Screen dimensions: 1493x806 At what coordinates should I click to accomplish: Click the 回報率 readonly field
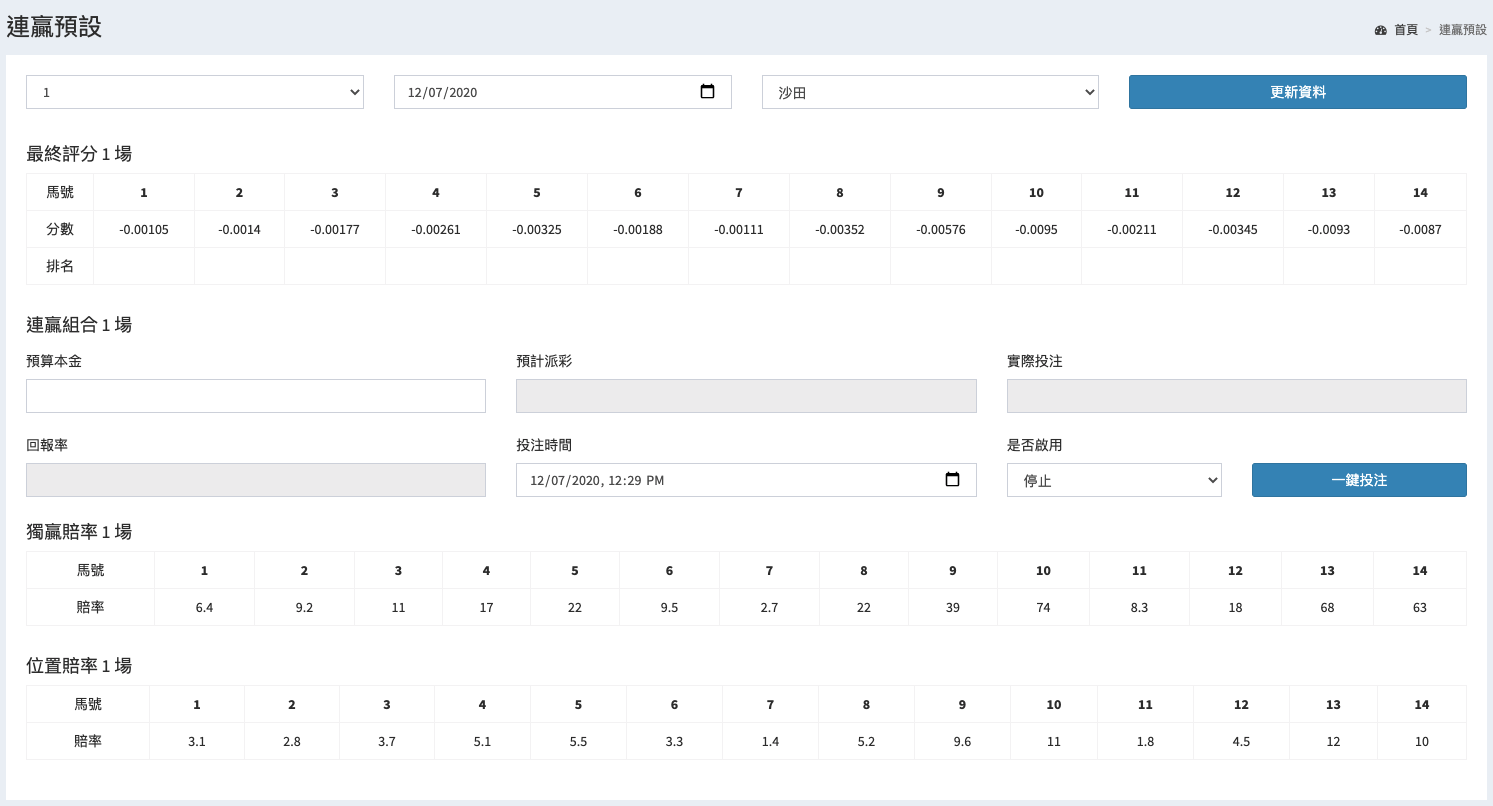(x=256, y=480)
